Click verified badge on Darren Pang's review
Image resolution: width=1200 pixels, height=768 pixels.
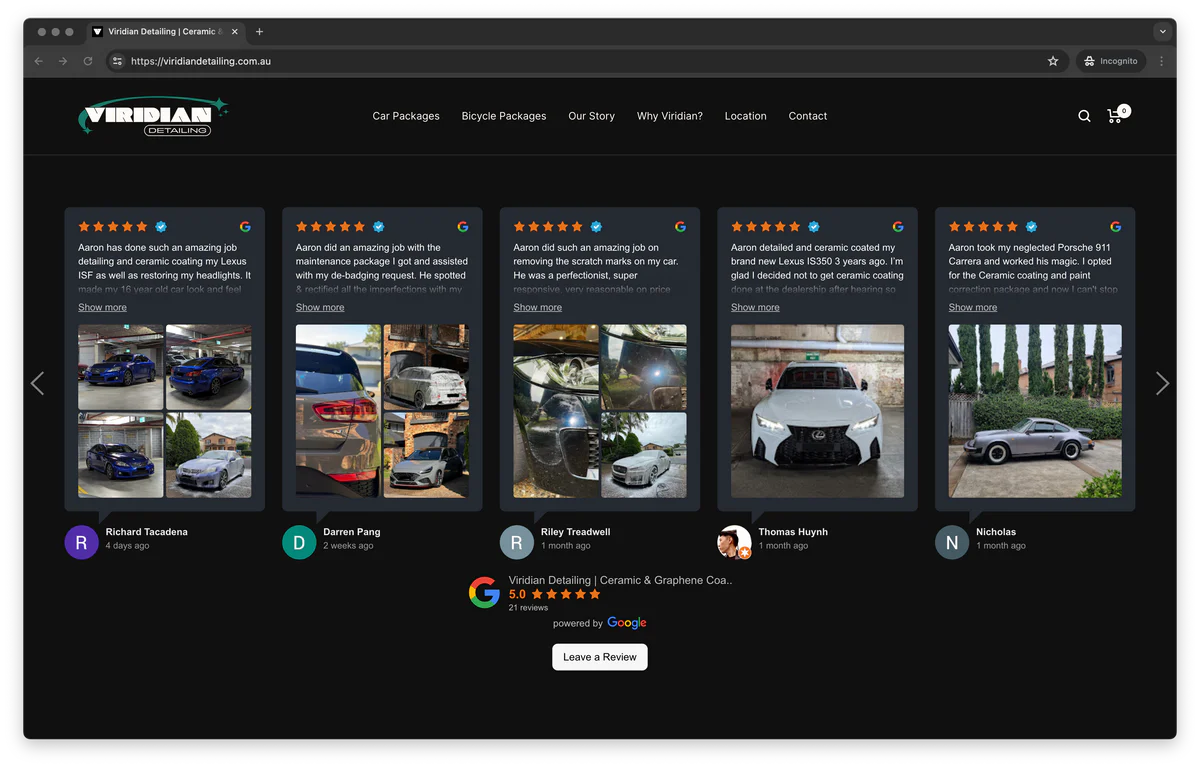pos(379,227)
